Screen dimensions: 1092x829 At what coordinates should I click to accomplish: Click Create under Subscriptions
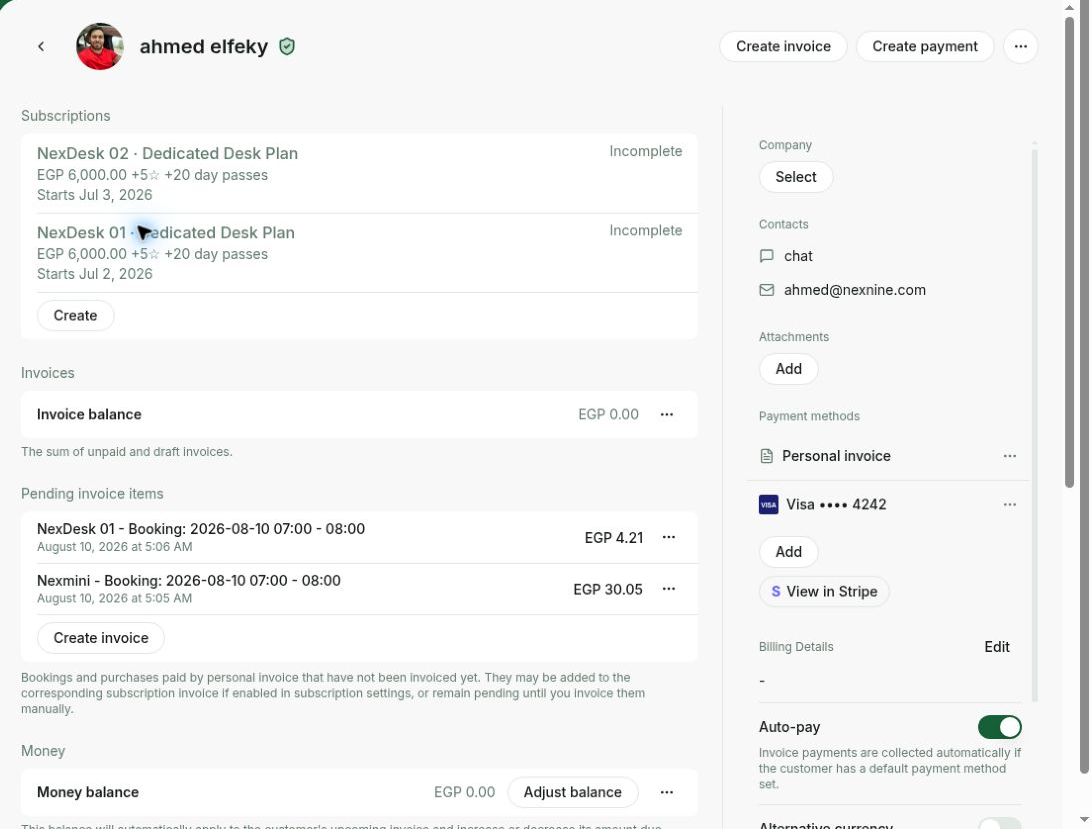tap(75, 316)
